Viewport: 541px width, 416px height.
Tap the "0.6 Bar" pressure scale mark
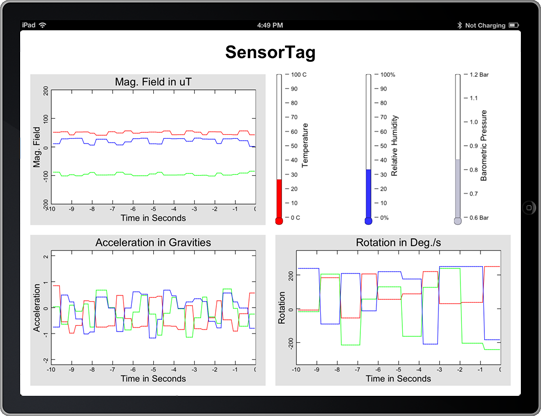coord(479,218)
